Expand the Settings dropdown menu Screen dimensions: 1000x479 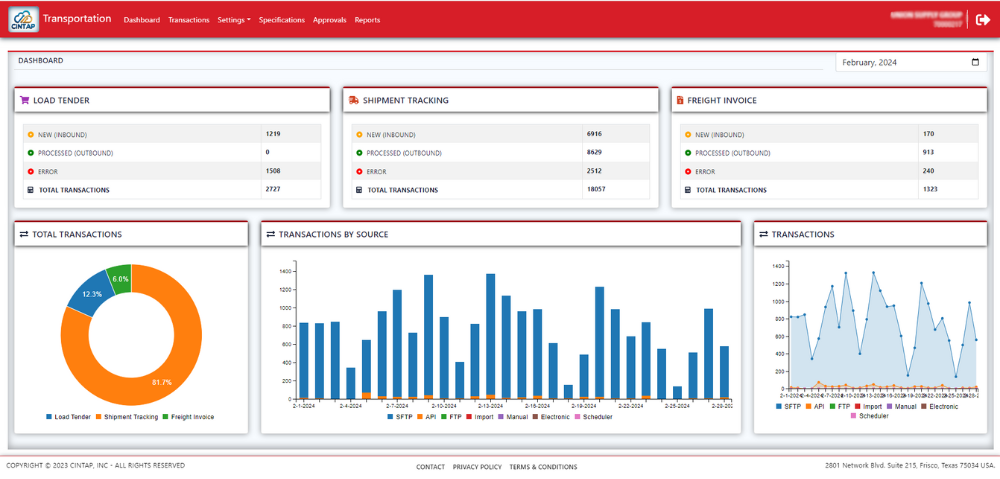(233, 20)
